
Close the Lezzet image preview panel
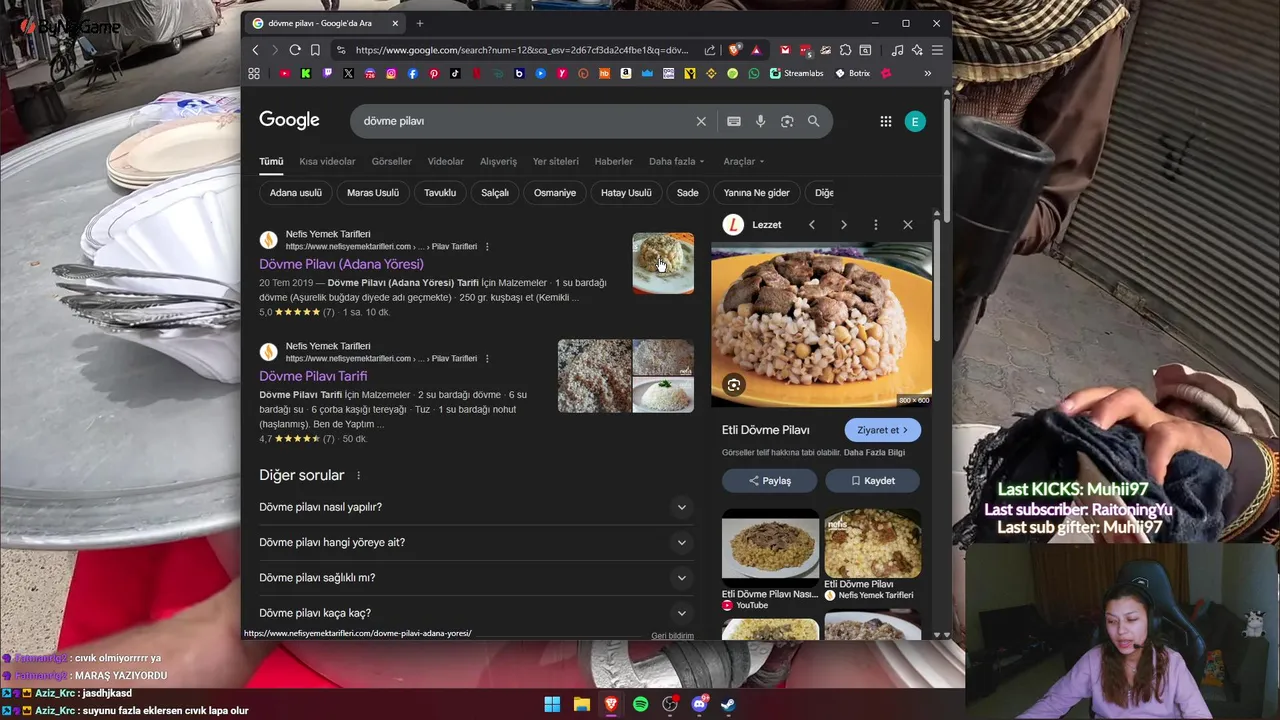pos(908,225)
